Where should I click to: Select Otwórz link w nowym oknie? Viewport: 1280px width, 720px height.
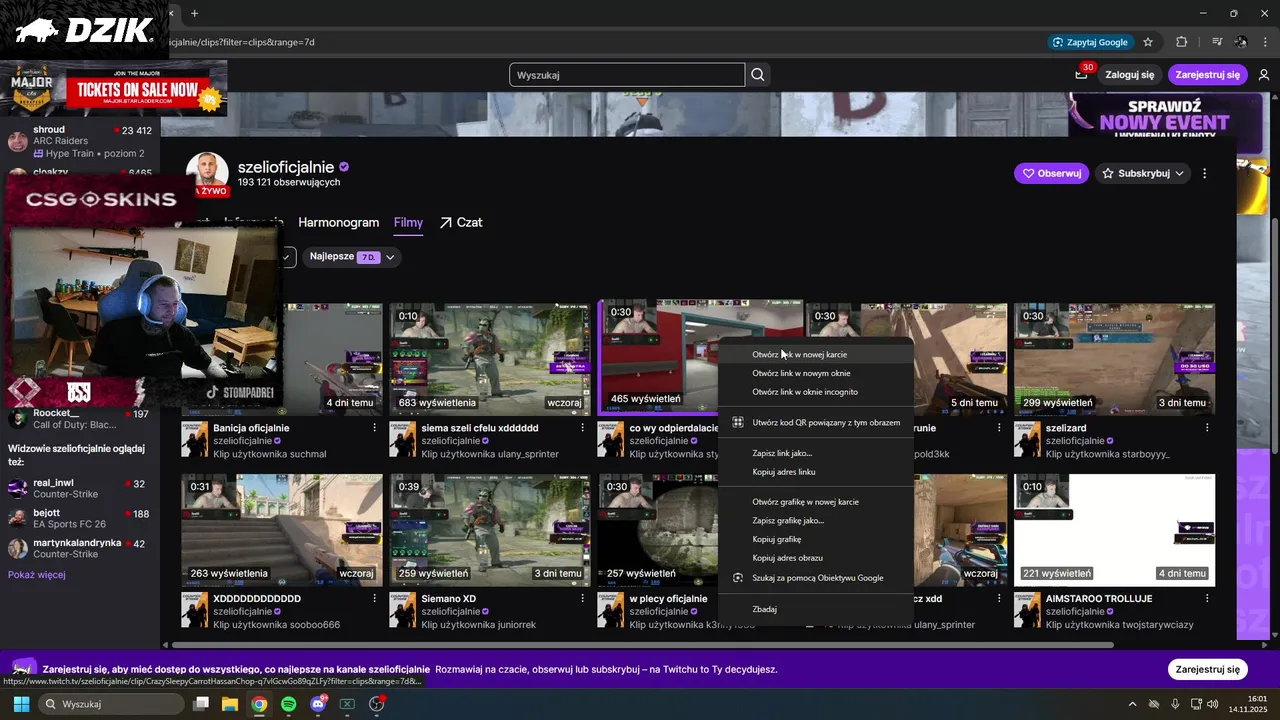[x=815, y=373]
